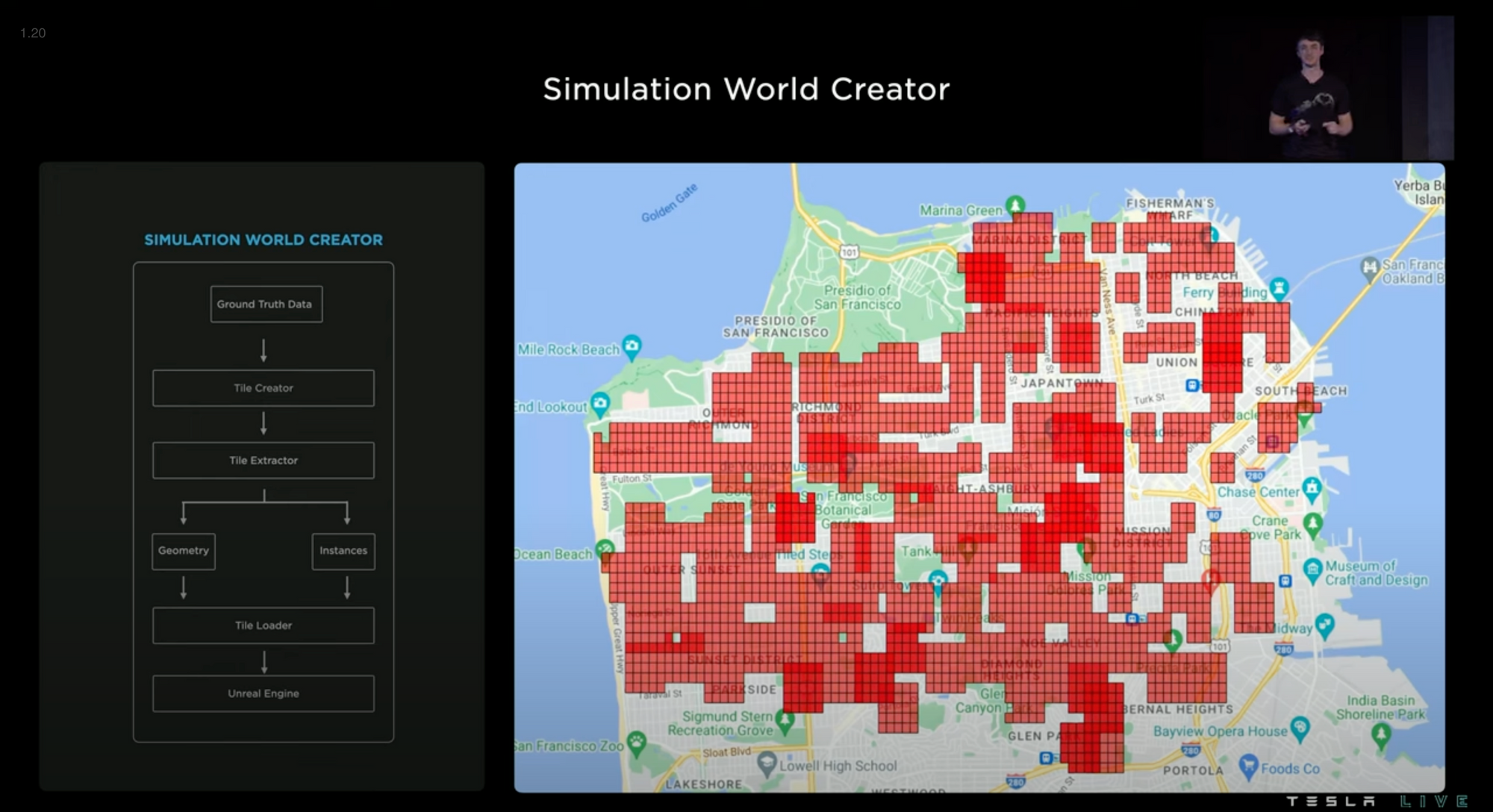Click the Instances box in diagram
1493x812 pixels.
(343, 551)
